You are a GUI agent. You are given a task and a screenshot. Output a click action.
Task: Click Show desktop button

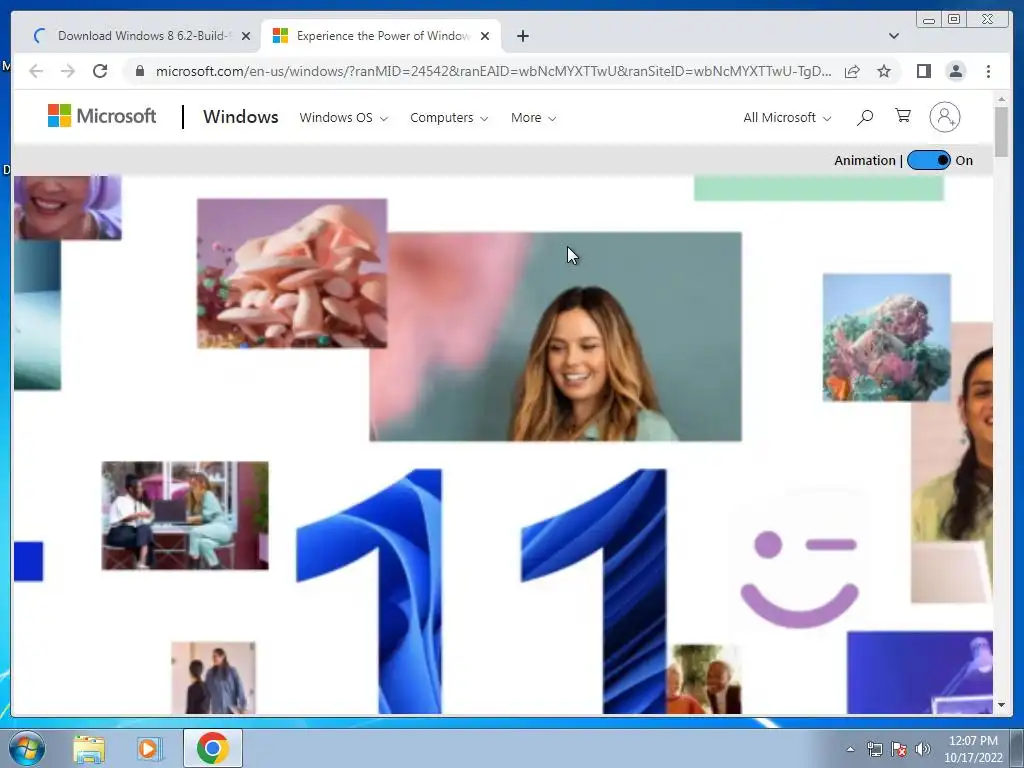[1017, 748]
